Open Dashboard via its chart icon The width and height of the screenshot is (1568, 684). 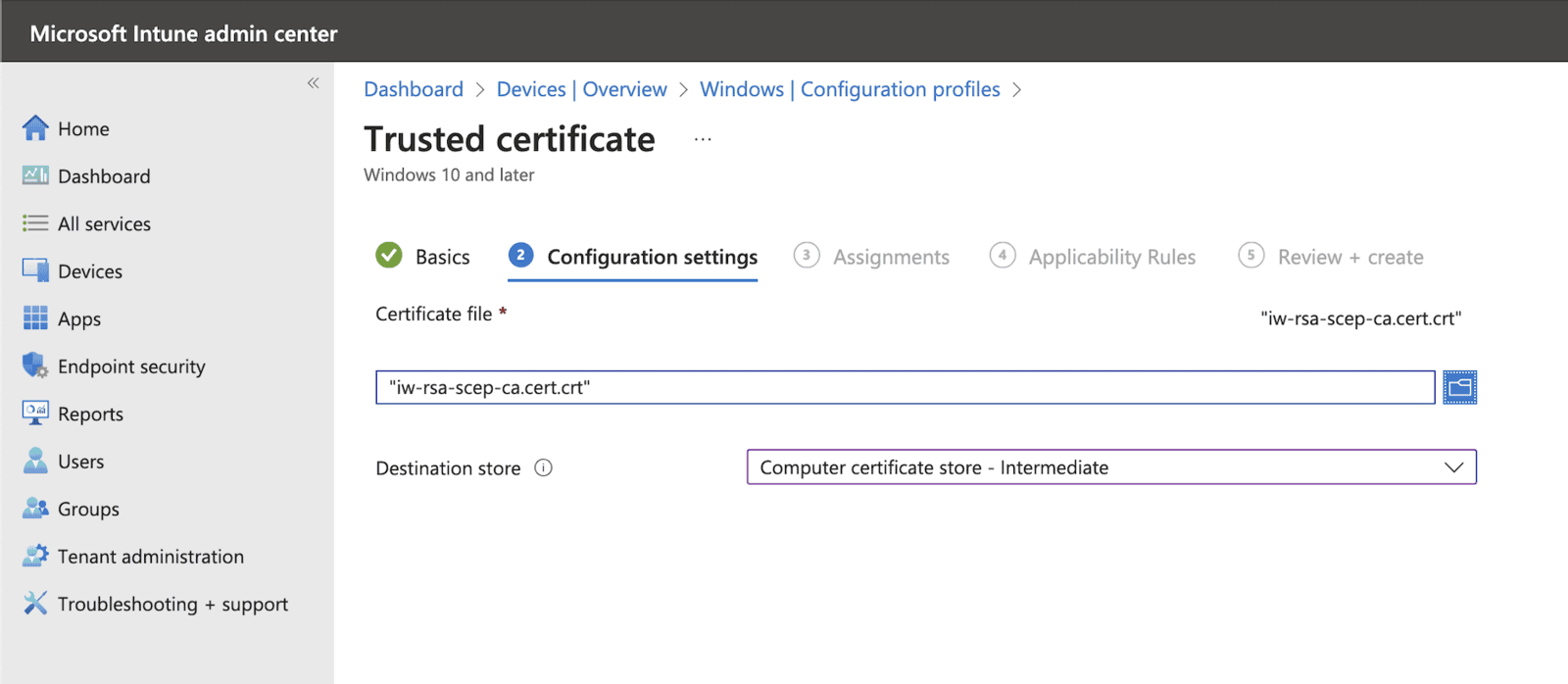35,175
